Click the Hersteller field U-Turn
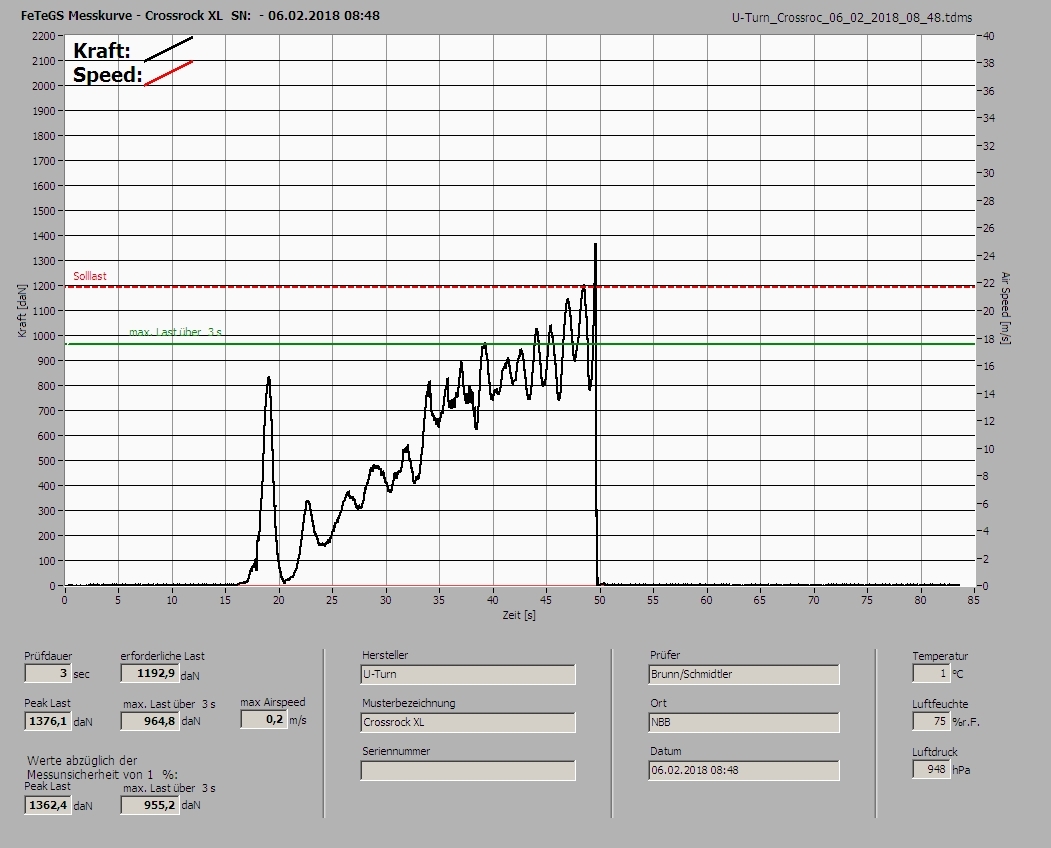The height and width of the screenshot is (848, 1051). pos(468,674)
